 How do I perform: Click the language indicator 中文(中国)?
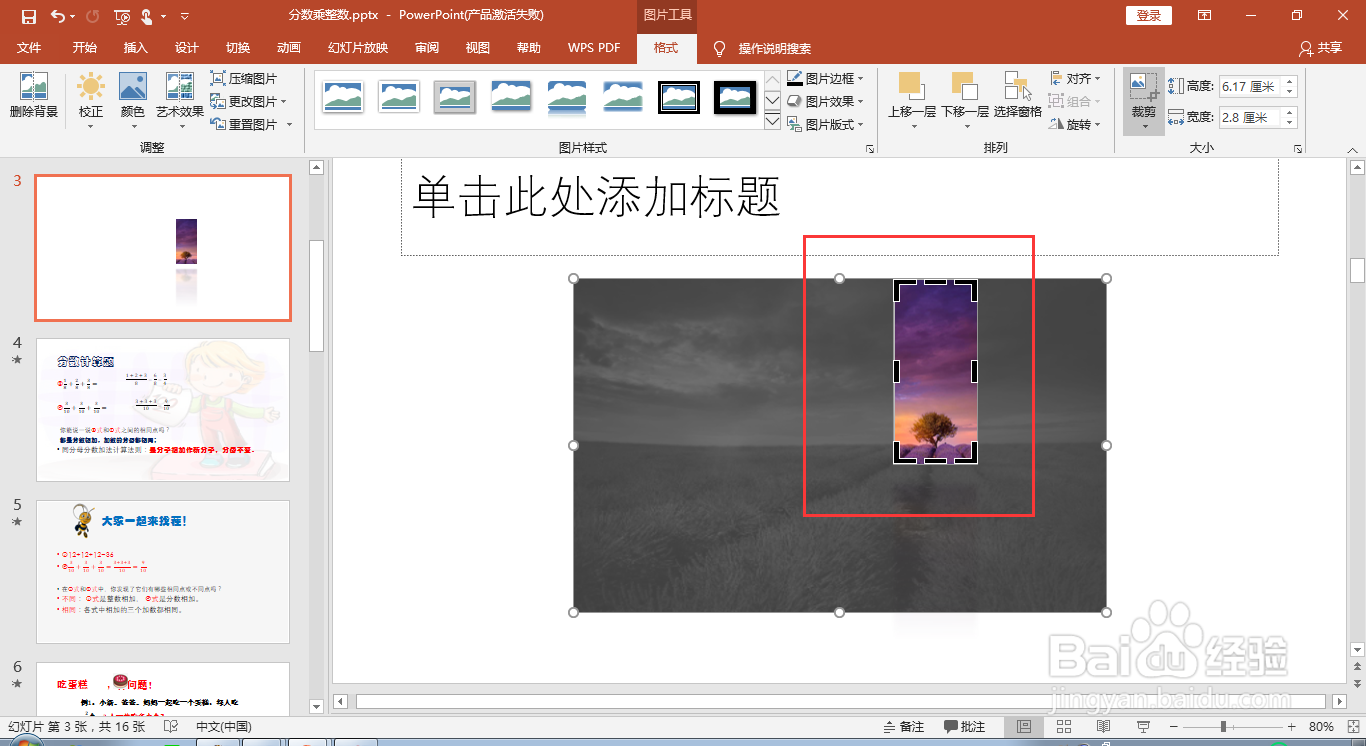[223, 727]
